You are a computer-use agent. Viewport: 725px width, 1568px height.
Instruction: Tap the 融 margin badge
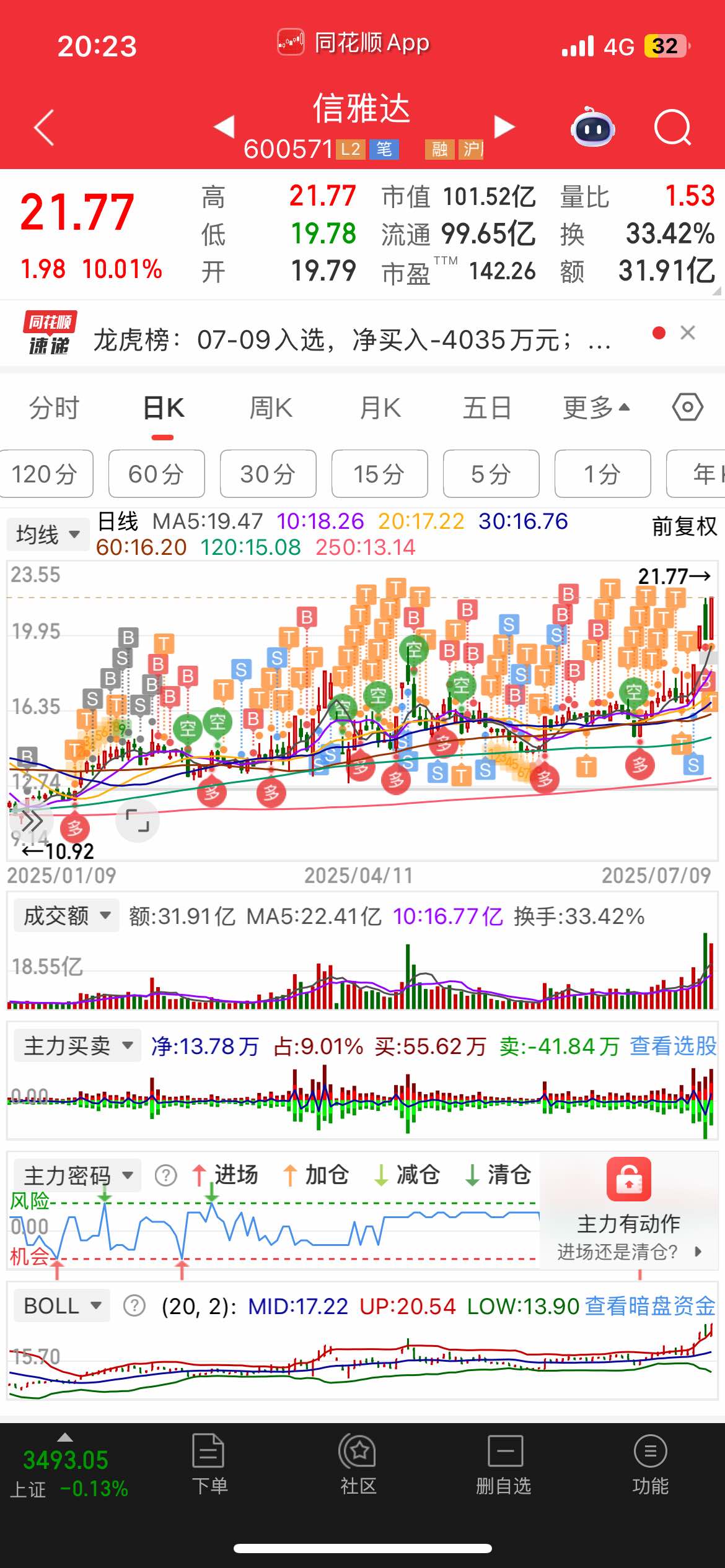[439, 149]
